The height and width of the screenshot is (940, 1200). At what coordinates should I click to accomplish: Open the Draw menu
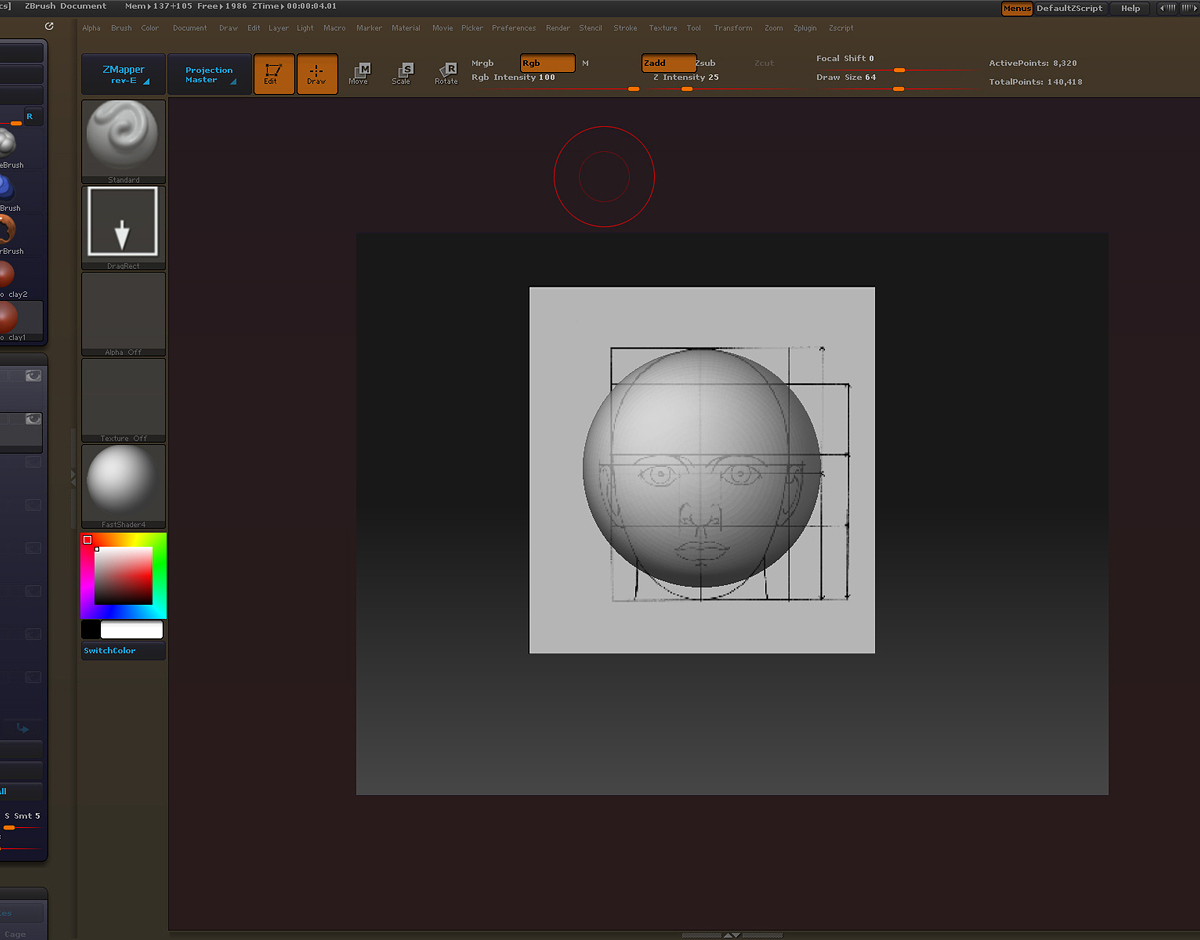point(228,28)
